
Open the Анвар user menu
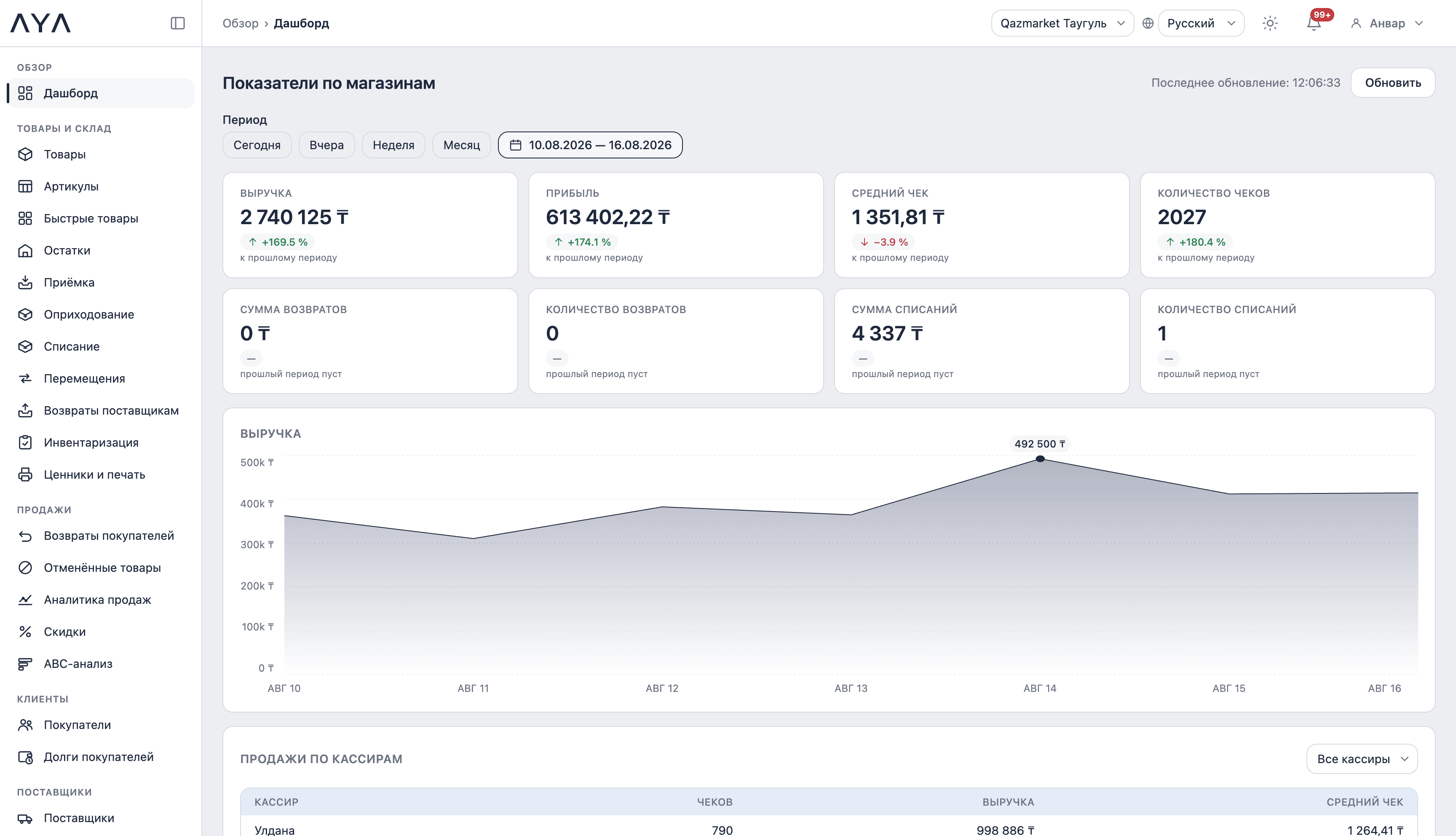click(x=1386, y=24)
